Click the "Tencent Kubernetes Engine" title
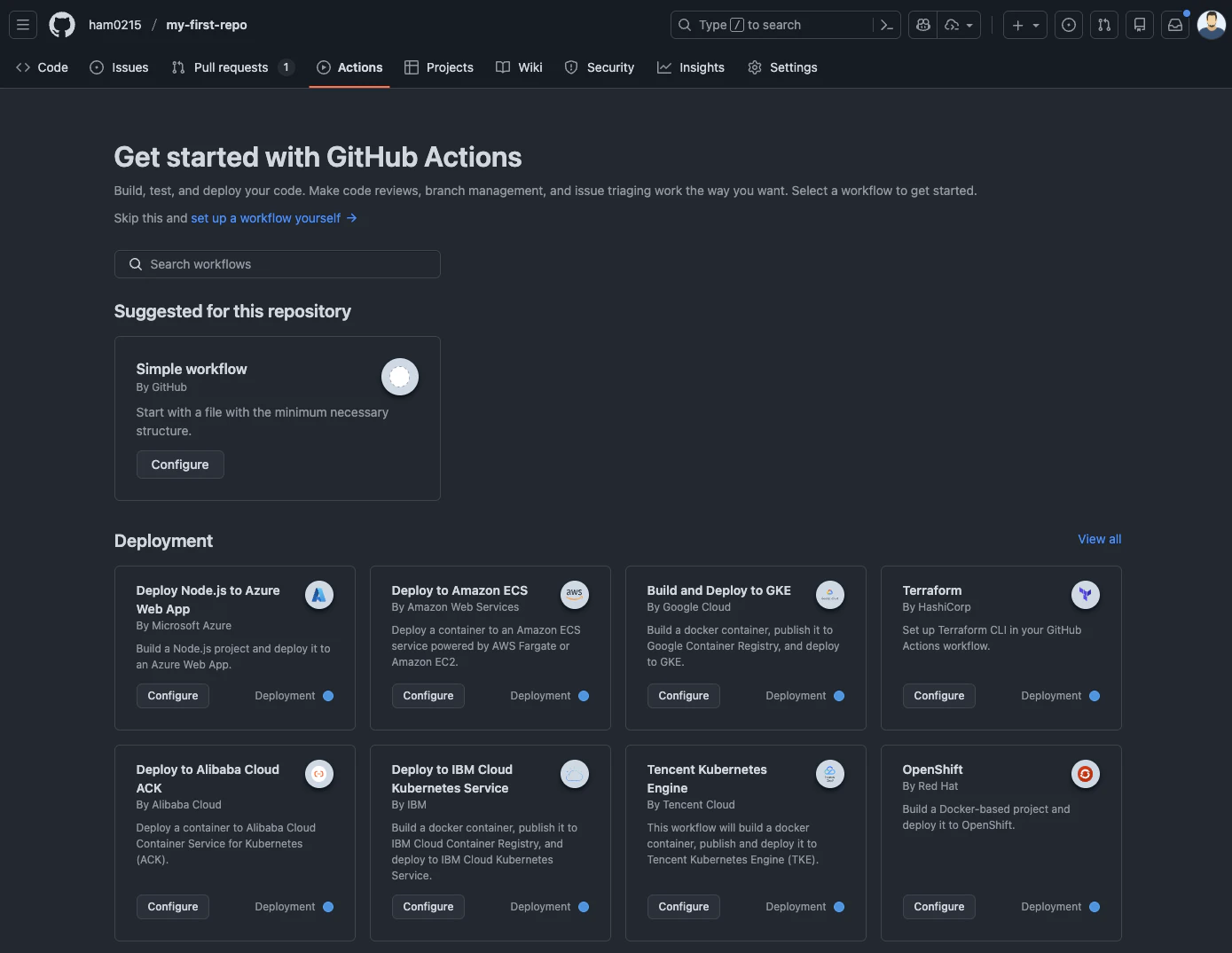This screenshot has height=953, width=1232. [x=707, y=778]
